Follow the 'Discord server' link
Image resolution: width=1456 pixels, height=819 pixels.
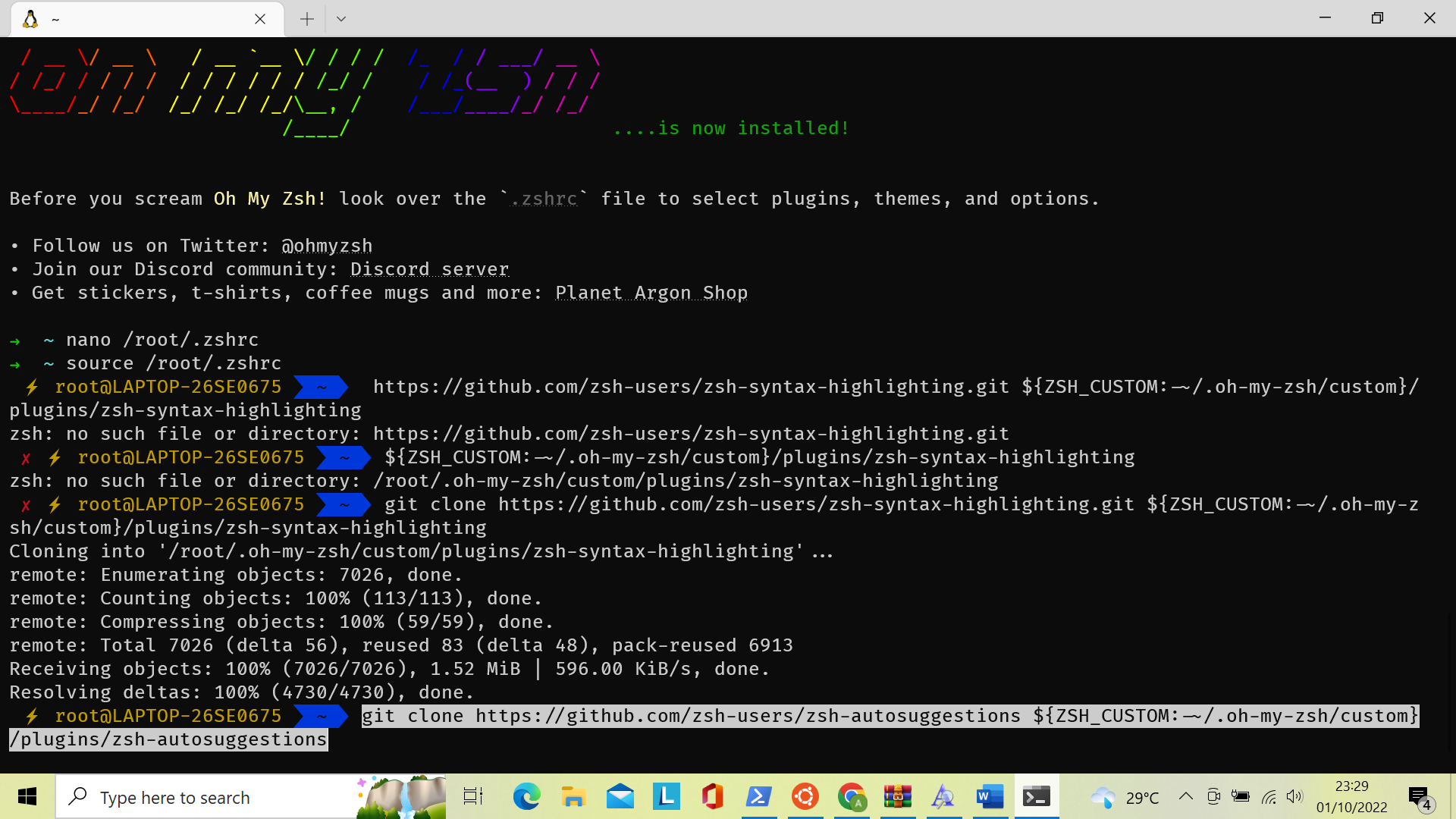coord(429,268)
